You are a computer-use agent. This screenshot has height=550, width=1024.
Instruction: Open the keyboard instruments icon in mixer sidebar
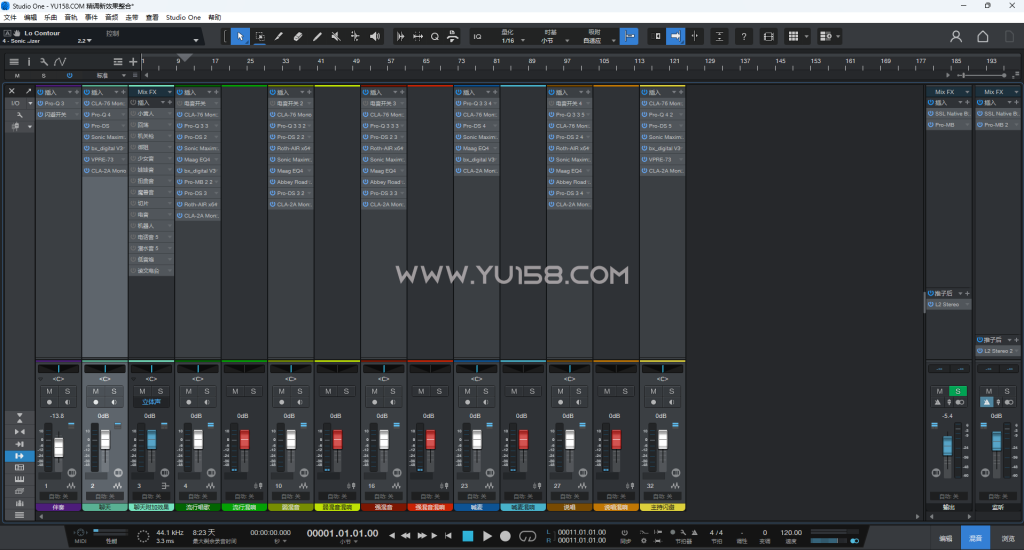pyautogui.click(x=19, y=479)
